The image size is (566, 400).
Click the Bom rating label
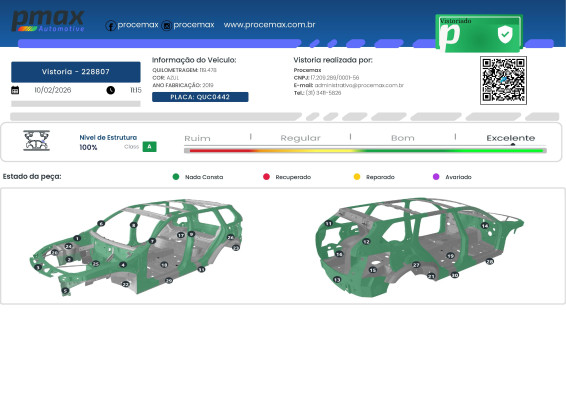point(402,138)
